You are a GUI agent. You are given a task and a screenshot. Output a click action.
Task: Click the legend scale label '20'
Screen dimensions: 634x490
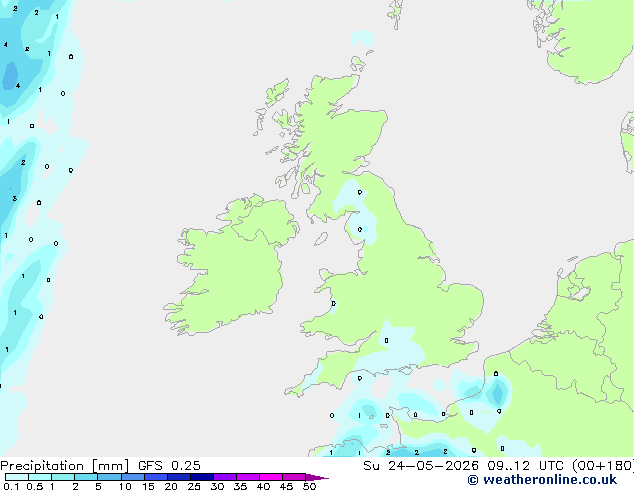coord(171,486)
